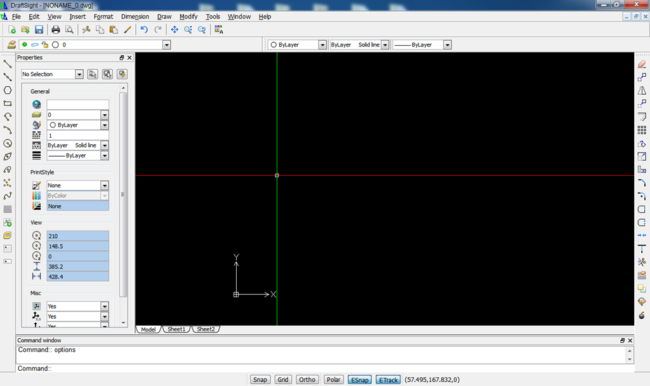Click the Grid button in the status bar

point(283,379)
